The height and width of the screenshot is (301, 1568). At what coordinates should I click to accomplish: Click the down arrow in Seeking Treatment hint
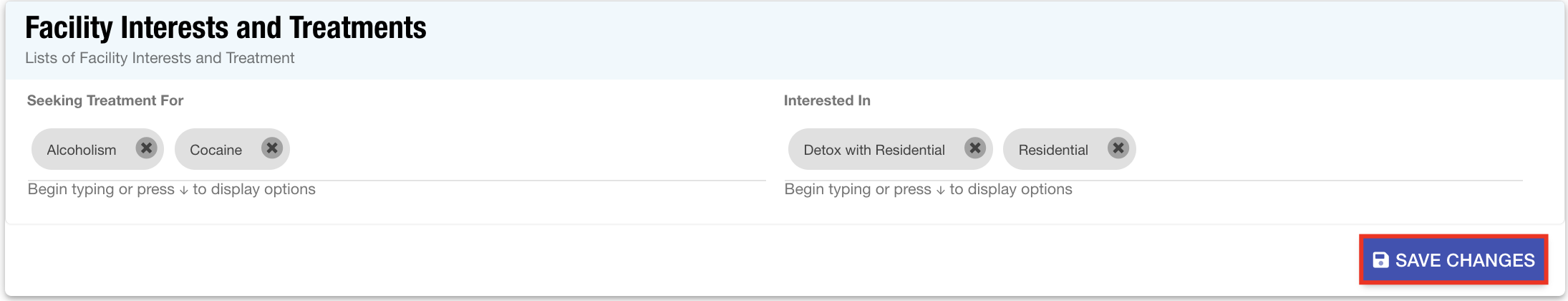[184, 190]
